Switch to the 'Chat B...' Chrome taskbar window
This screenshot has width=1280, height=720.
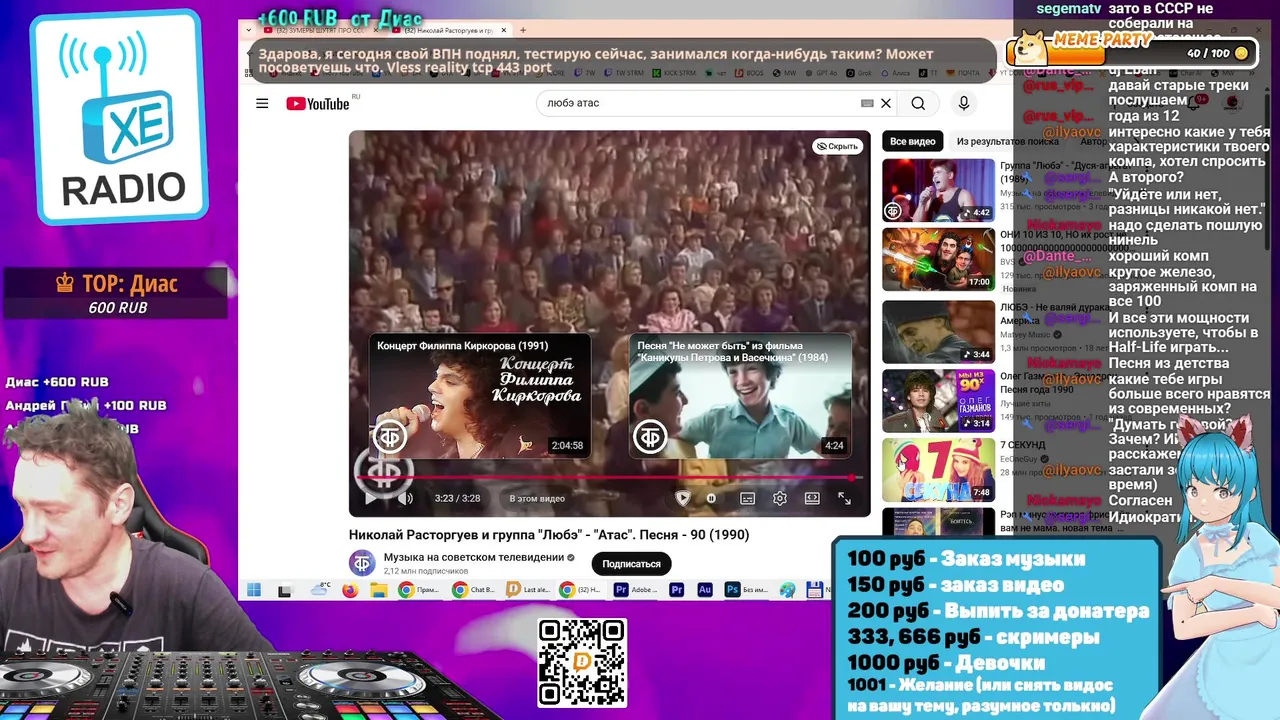tap(473, 590)
